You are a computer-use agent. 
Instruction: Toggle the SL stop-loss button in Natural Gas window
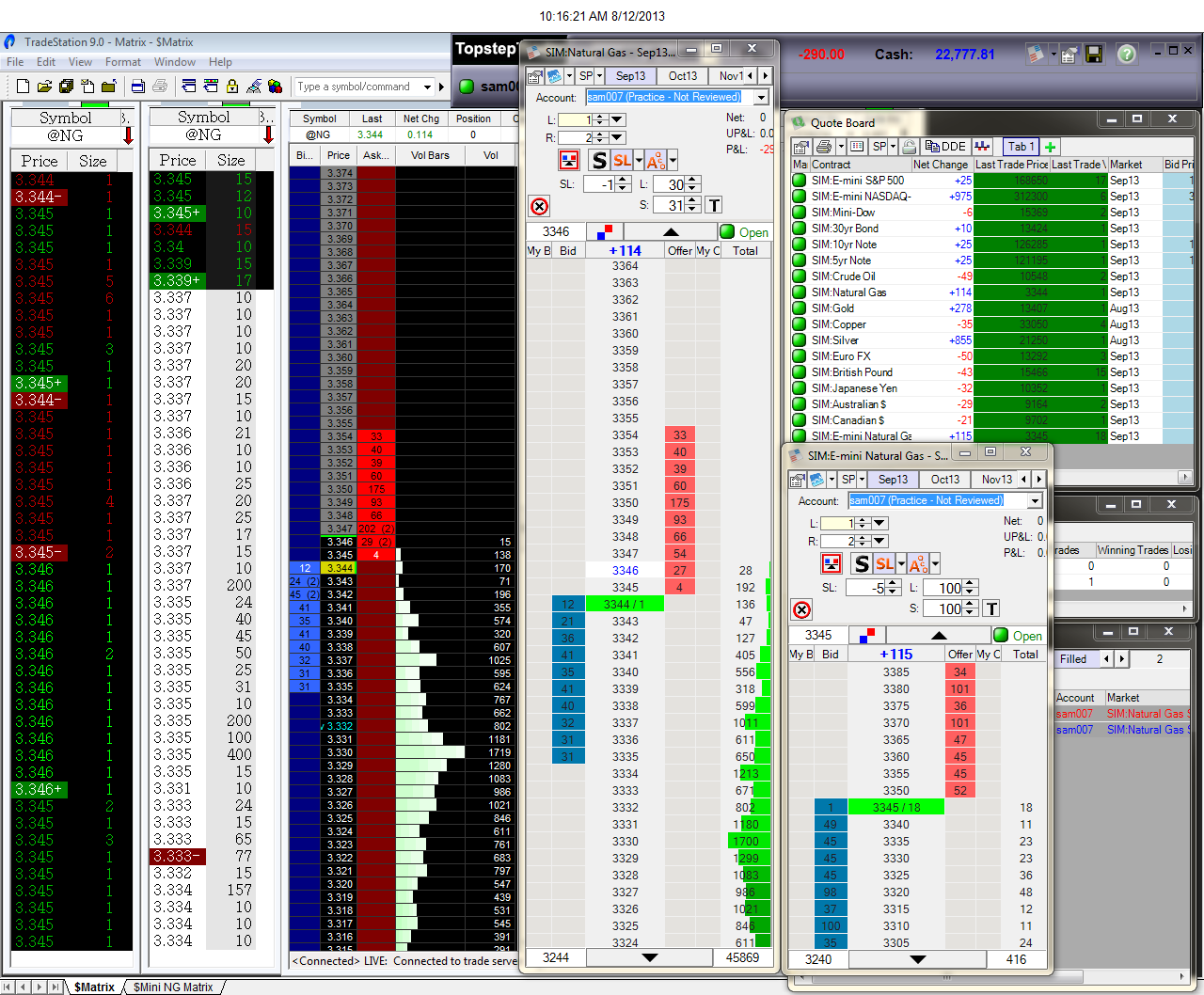point(622,160)
